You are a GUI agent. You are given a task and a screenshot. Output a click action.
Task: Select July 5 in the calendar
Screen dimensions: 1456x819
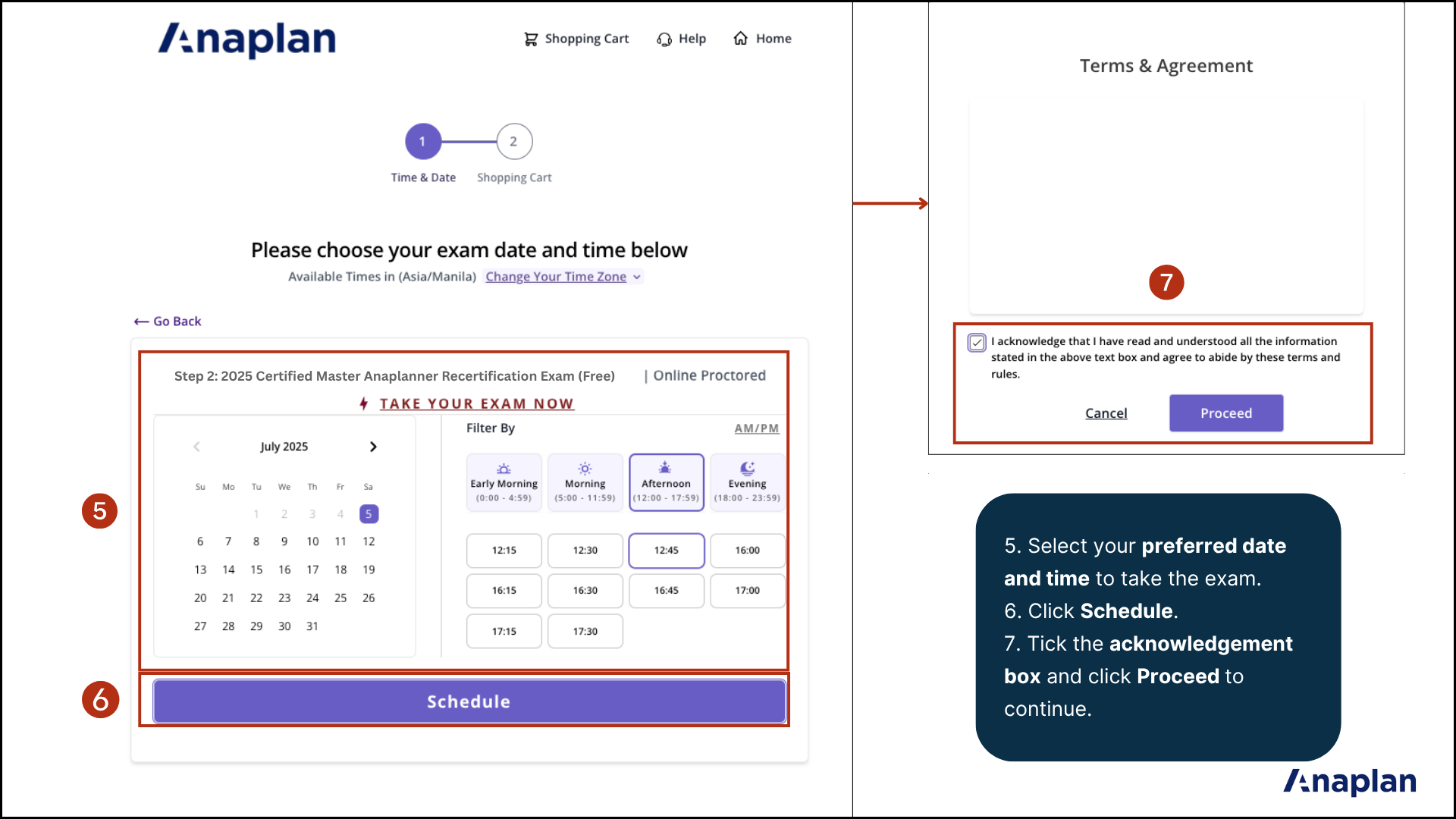[369, 514]
